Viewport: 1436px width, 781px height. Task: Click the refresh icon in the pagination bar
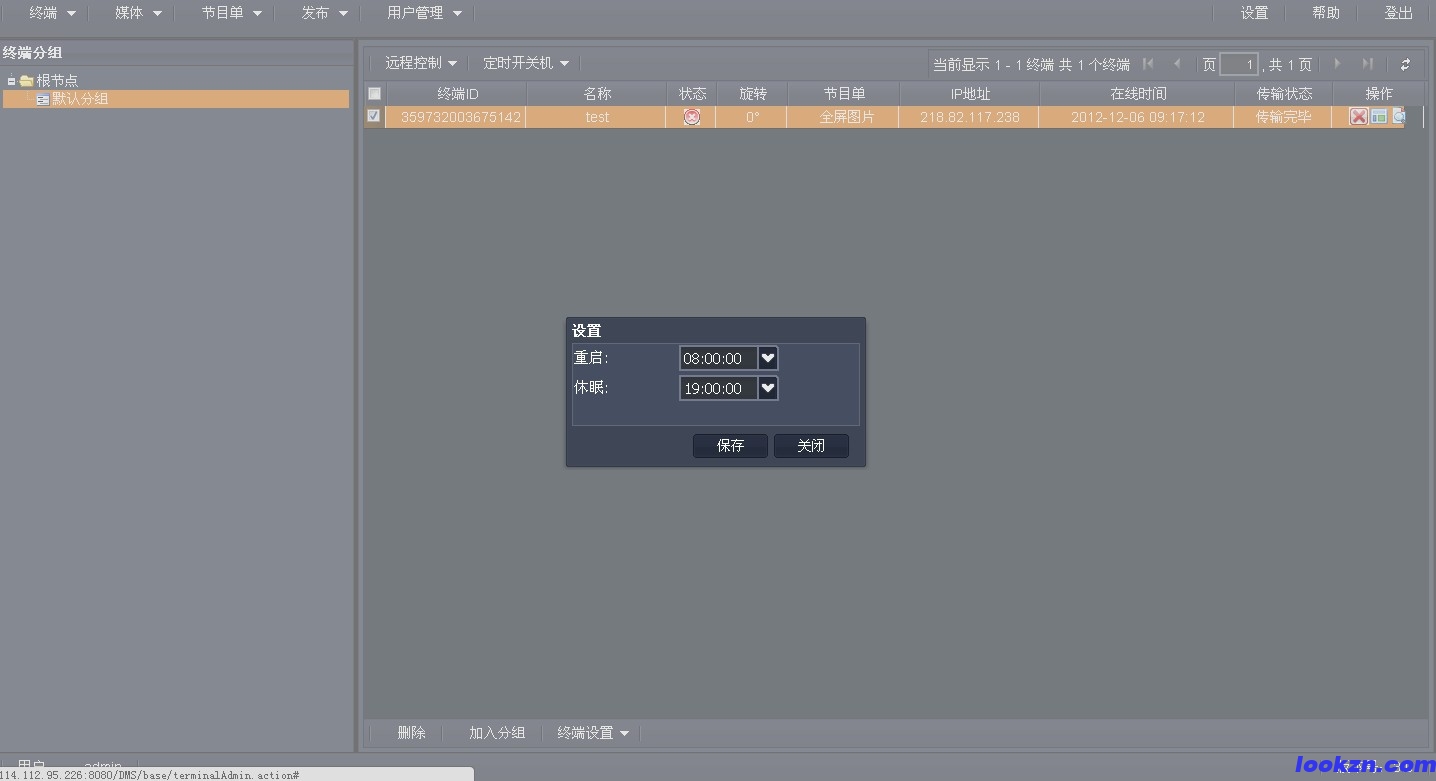click(1404, 63)
